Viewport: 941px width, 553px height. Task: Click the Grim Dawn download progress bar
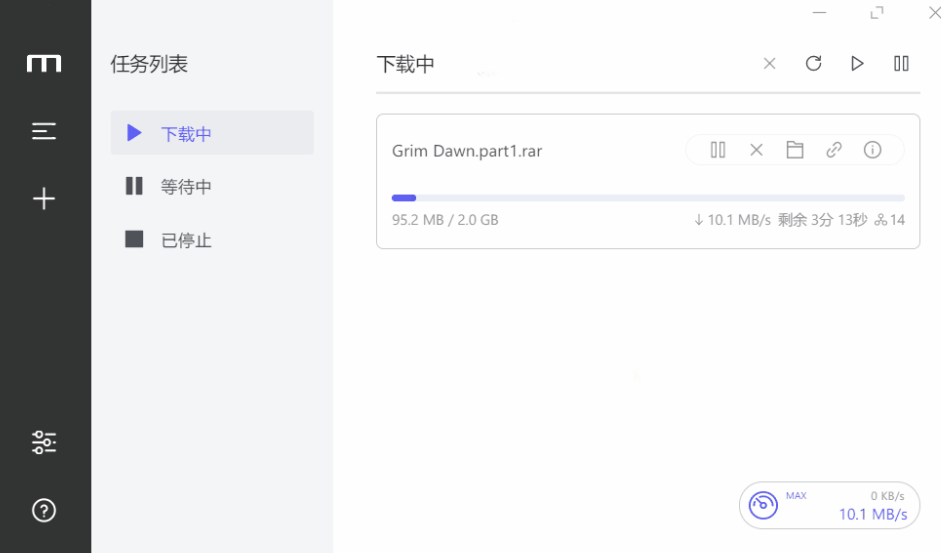tap(648, 198)
